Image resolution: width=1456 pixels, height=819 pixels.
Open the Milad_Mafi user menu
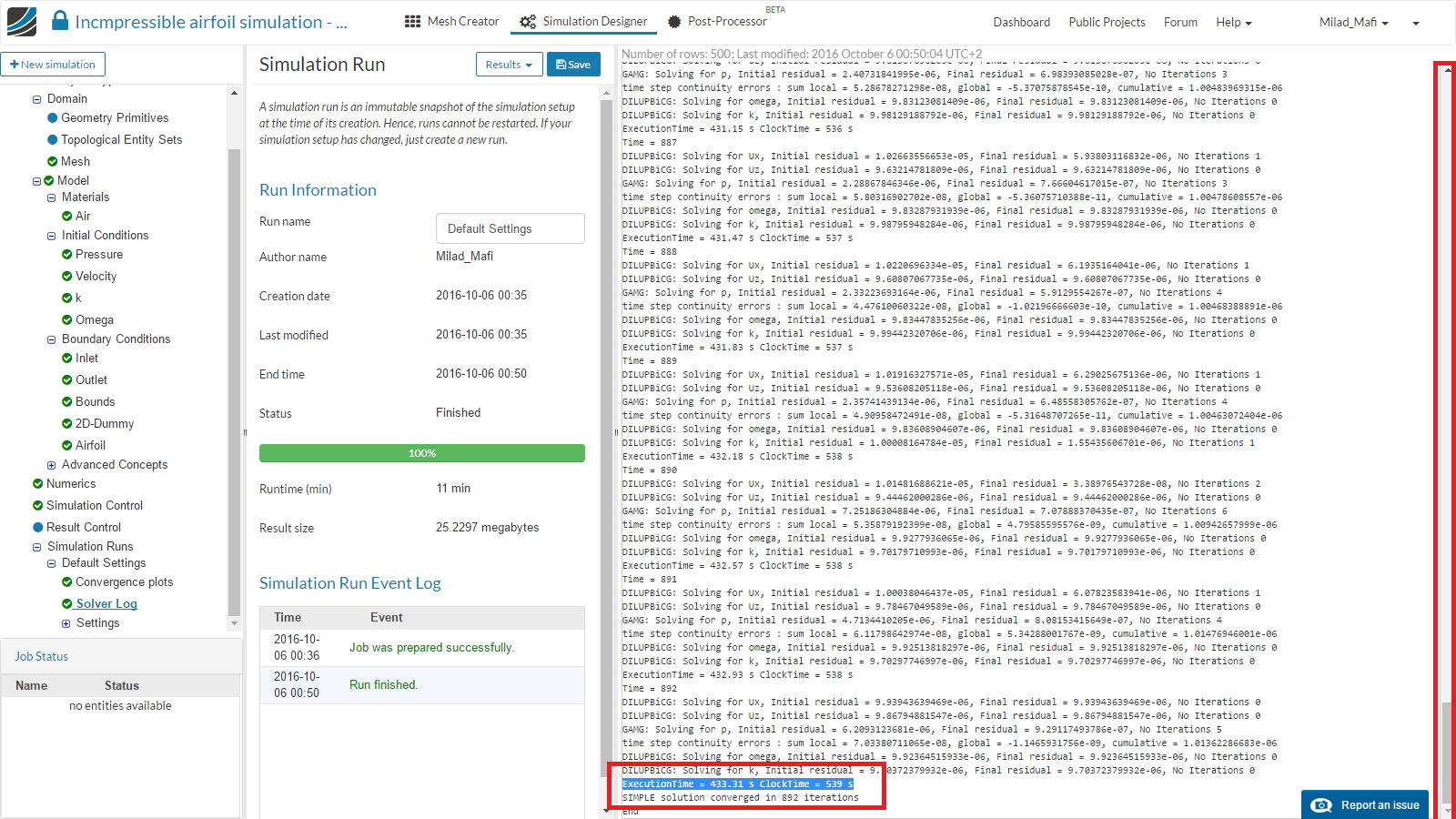(1354, 22)
